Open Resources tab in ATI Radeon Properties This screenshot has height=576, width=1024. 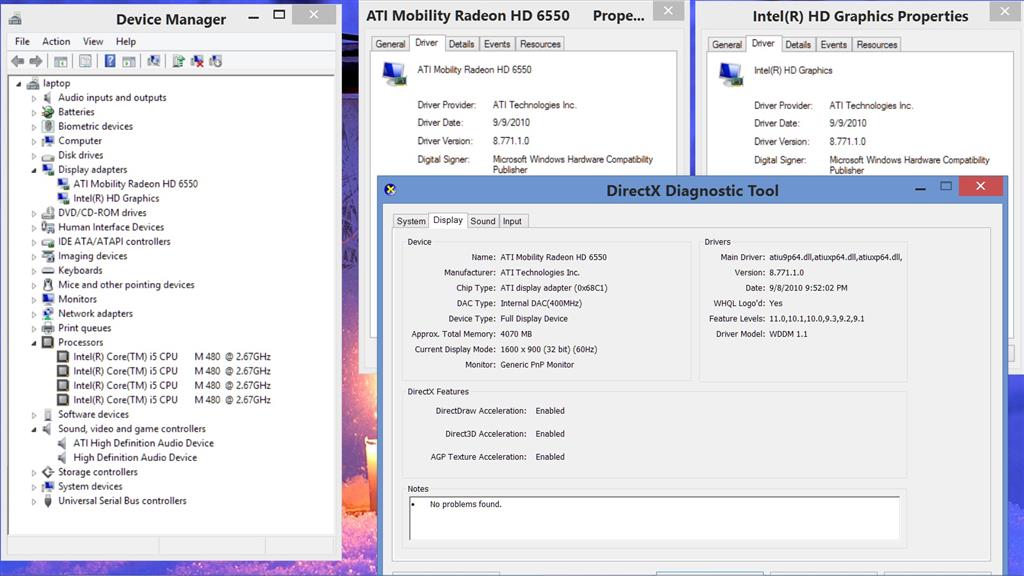click(540, 44)
